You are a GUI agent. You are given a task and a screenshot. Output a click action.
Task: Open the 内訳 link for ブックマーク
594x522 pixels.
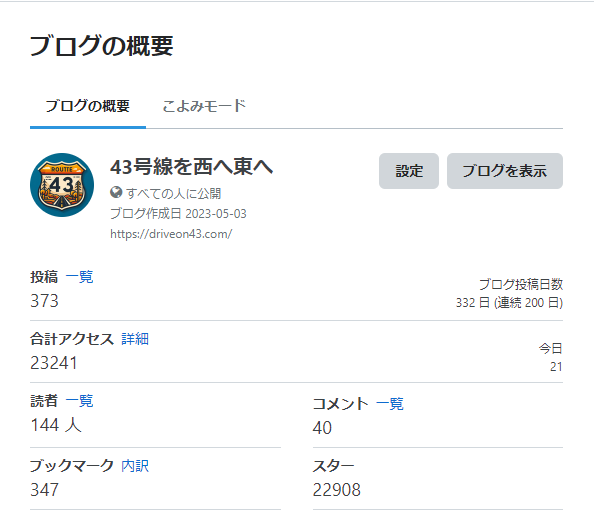(x=135, y=466)
